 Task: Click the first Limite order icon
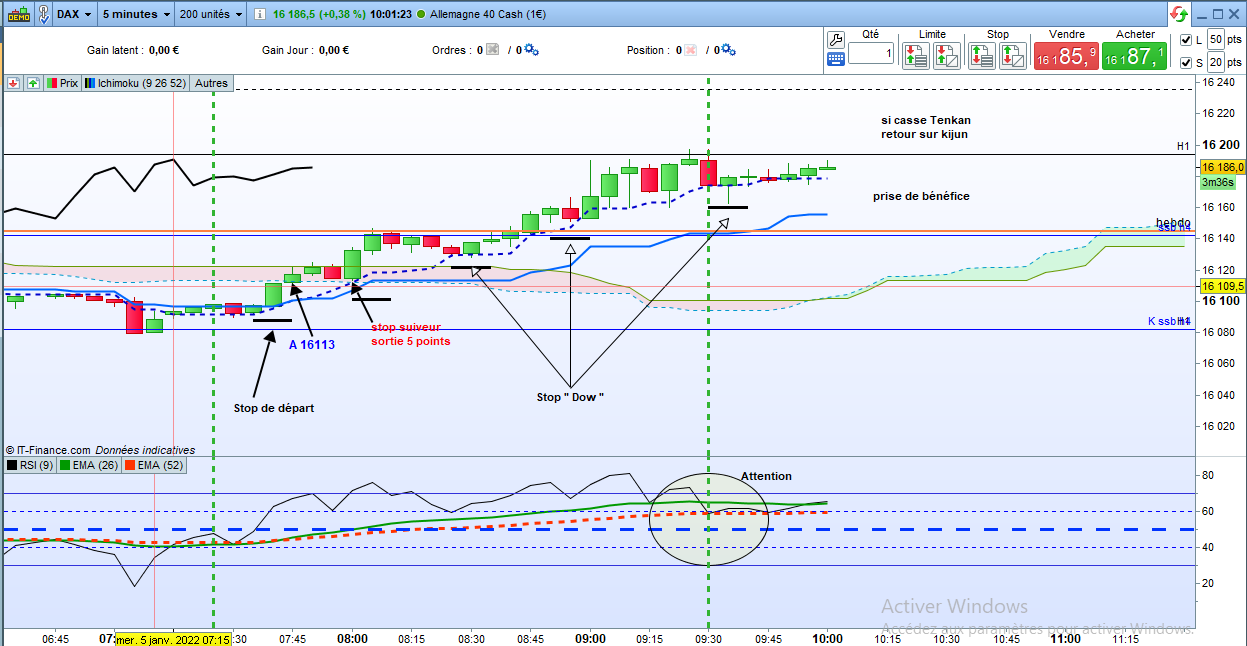point(916,57)
